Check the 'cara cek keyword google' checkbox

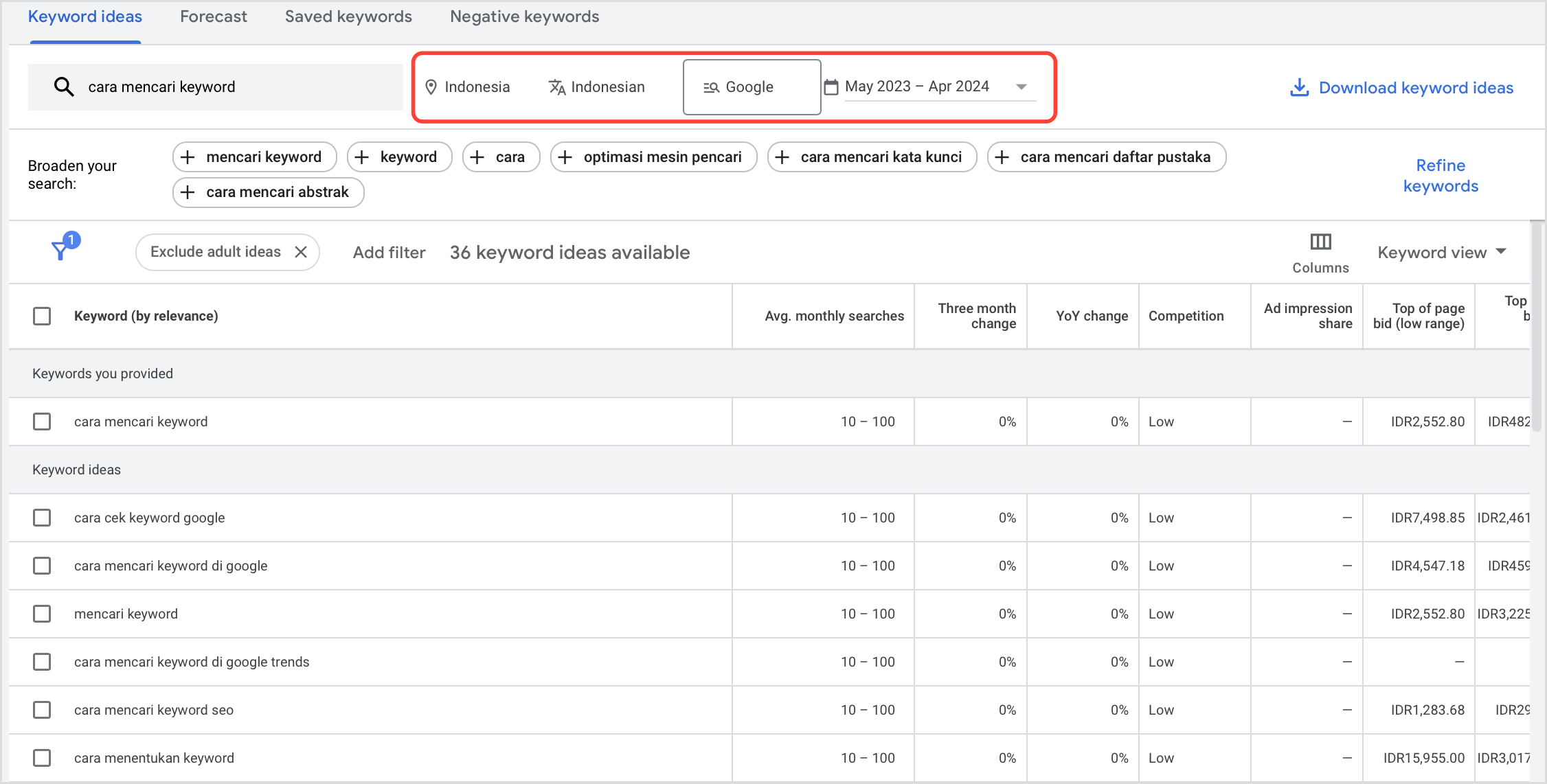(x=42, y=518)
